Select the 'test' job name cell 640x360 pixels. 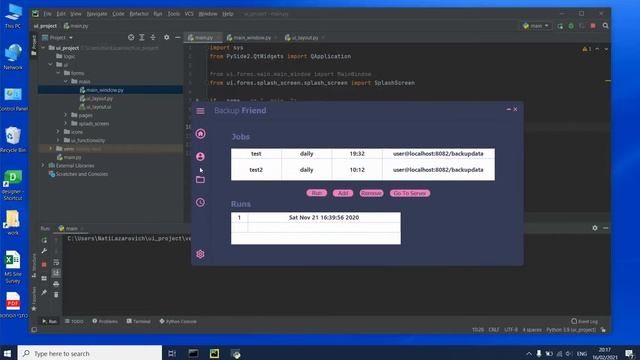tap(256, 153)
